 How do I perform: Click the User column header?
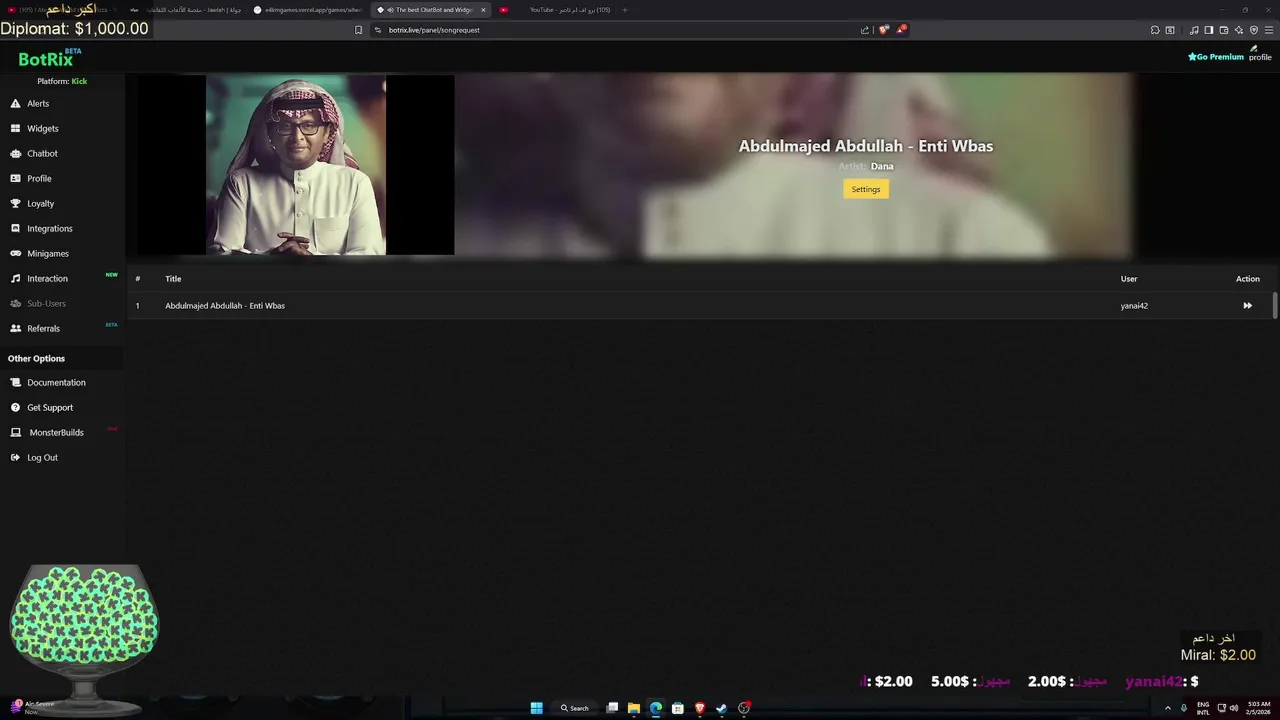tap(1129, 279)
